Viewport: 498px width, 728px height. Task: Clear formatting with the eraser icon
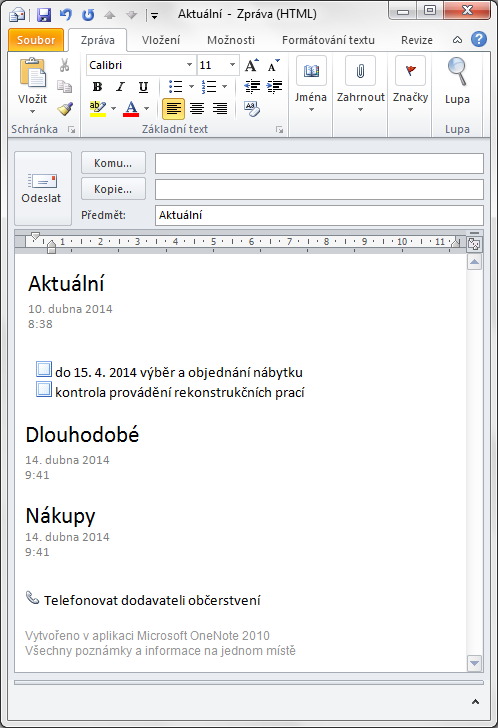(x=252, y=109)
